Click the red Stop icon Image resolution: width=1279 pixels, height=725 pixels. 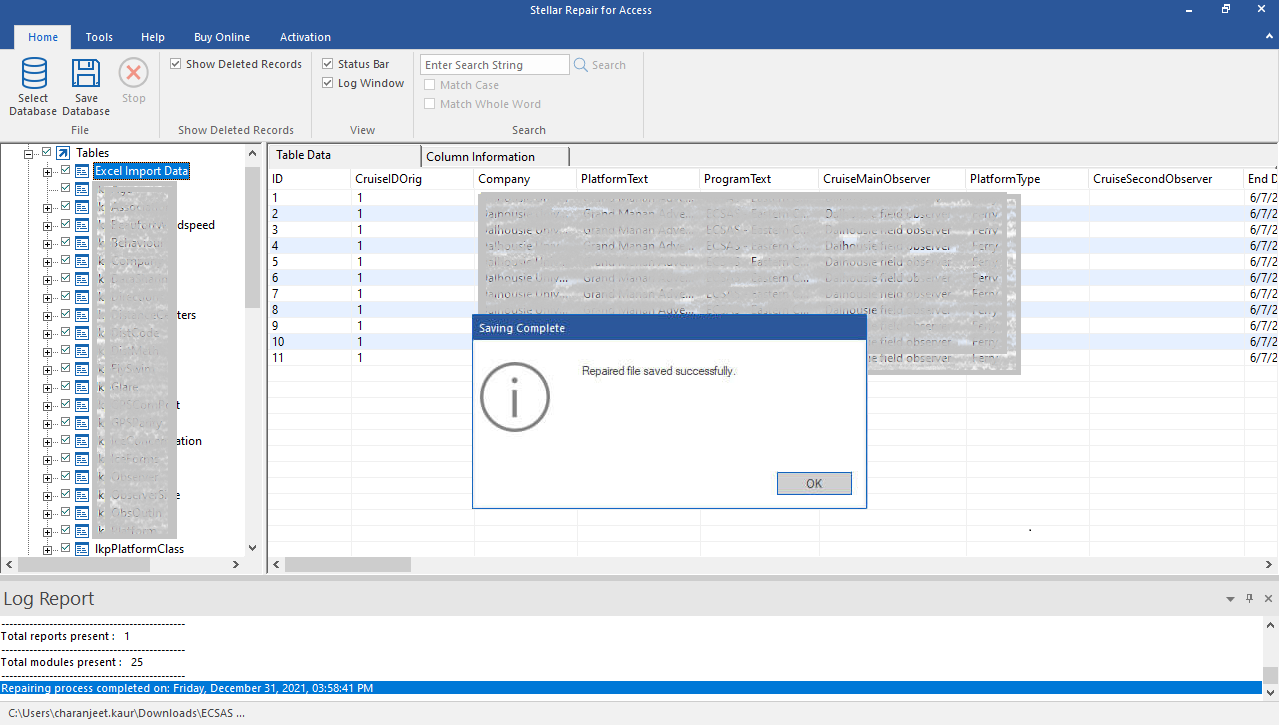click(133, 73)
